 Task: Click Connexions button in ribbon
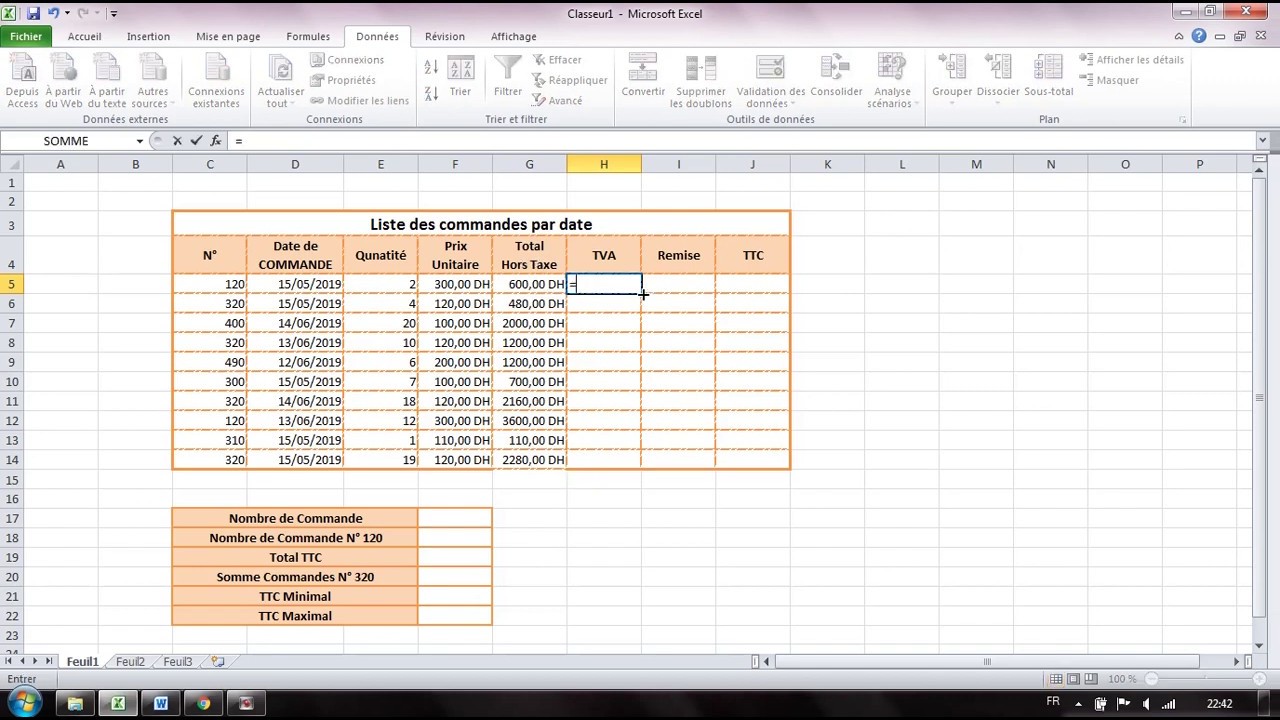tap(347, 60)
